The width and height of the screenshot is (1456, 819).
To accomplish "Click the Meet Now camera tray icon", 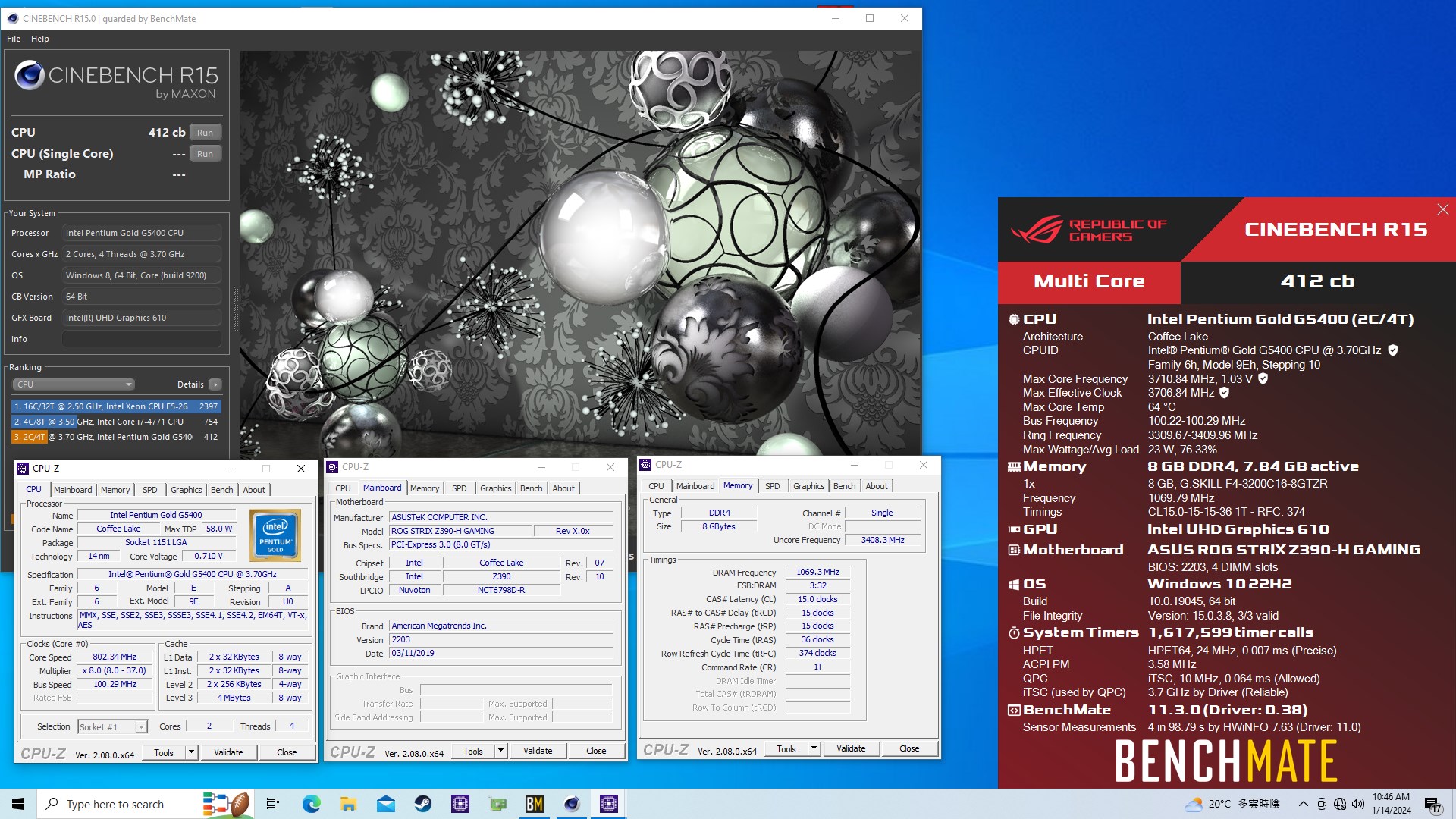I will pos(1322,804).
